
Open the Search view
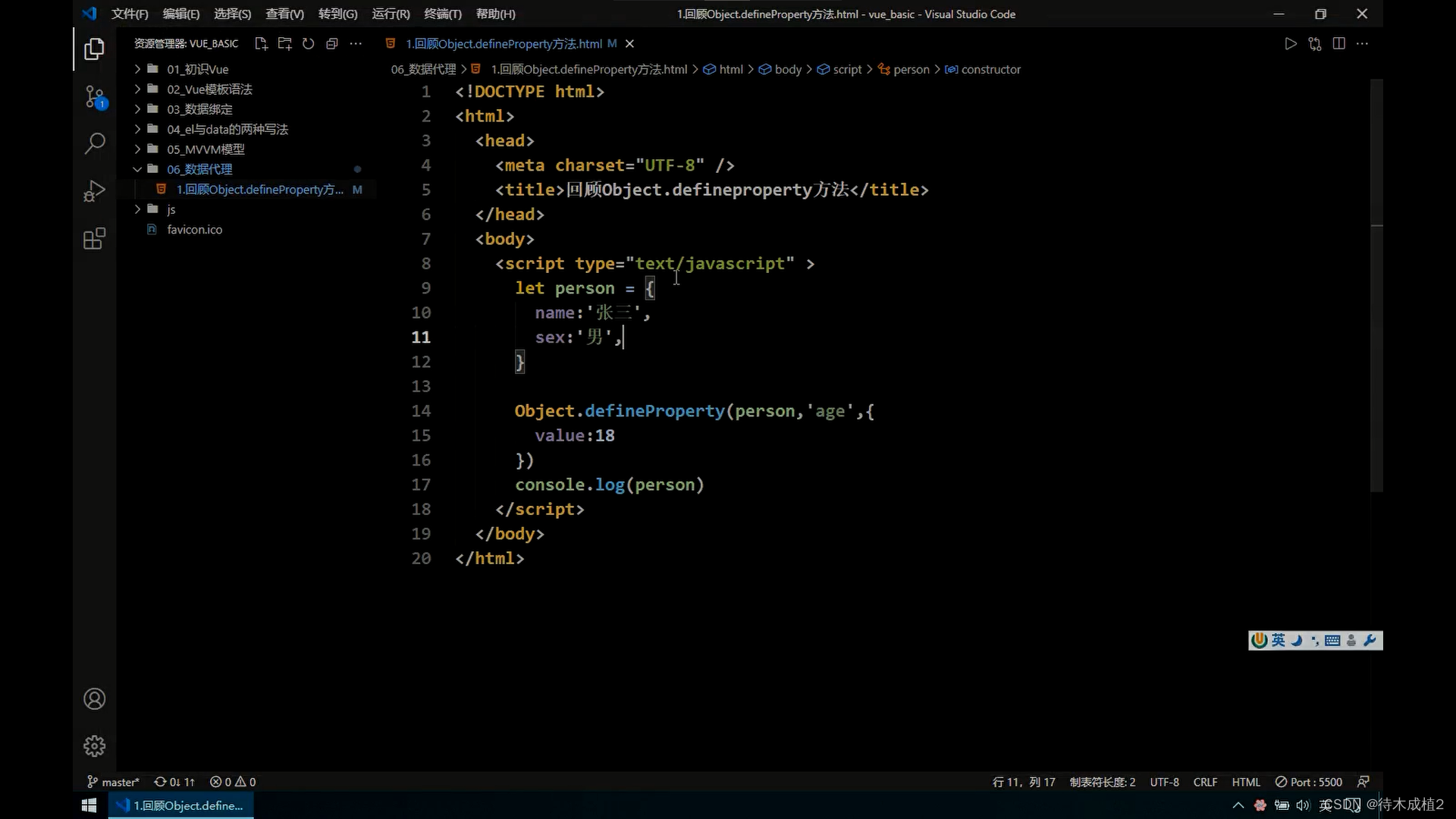coord(94,143)
